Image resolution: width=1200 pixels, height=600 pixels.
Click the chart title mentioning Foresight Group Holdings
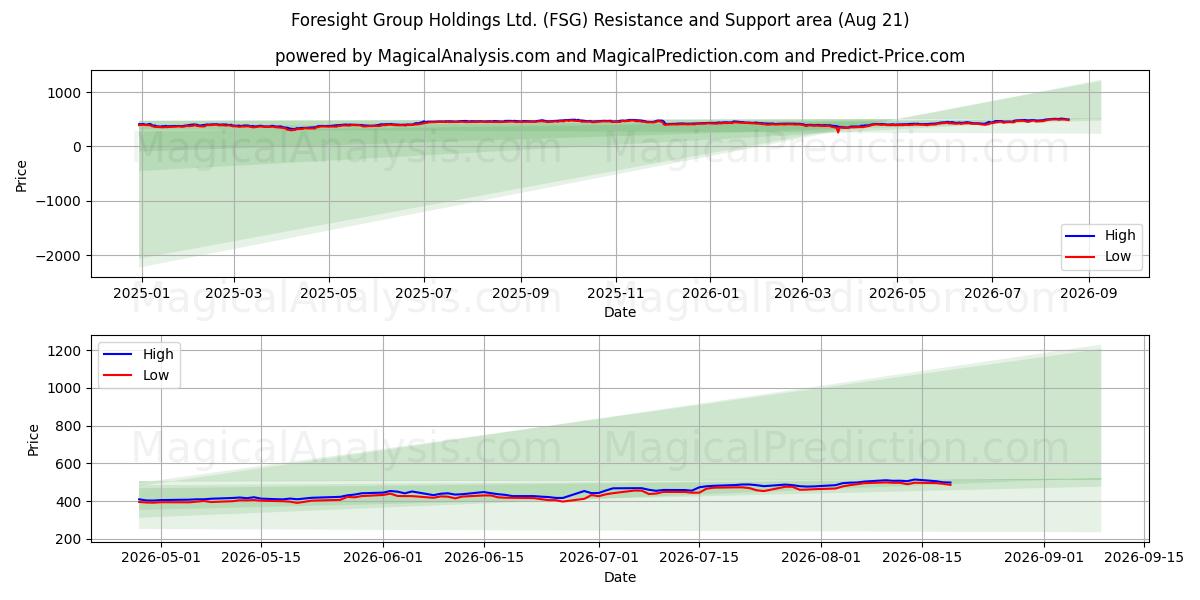[x=600, y=20]
